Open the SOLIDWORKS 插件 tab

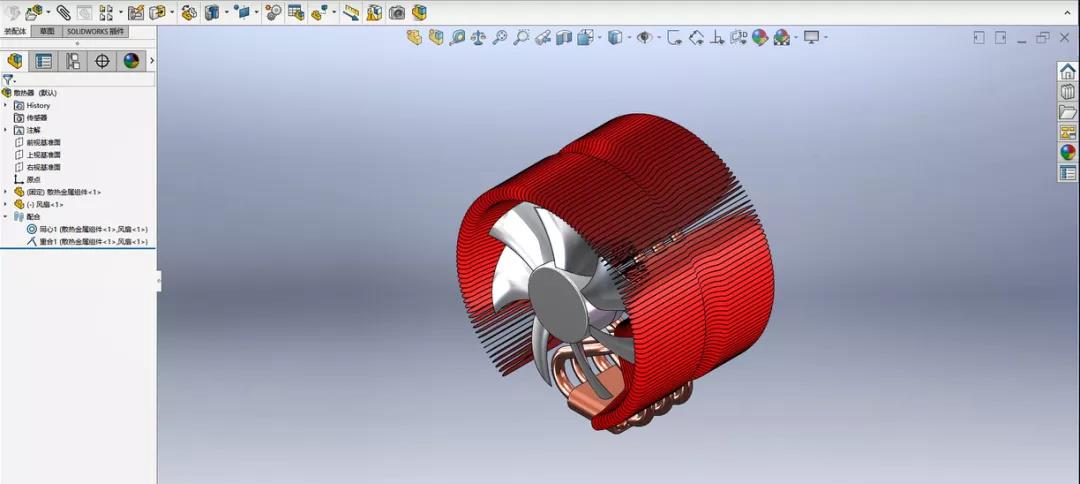[x=94, y=31]
